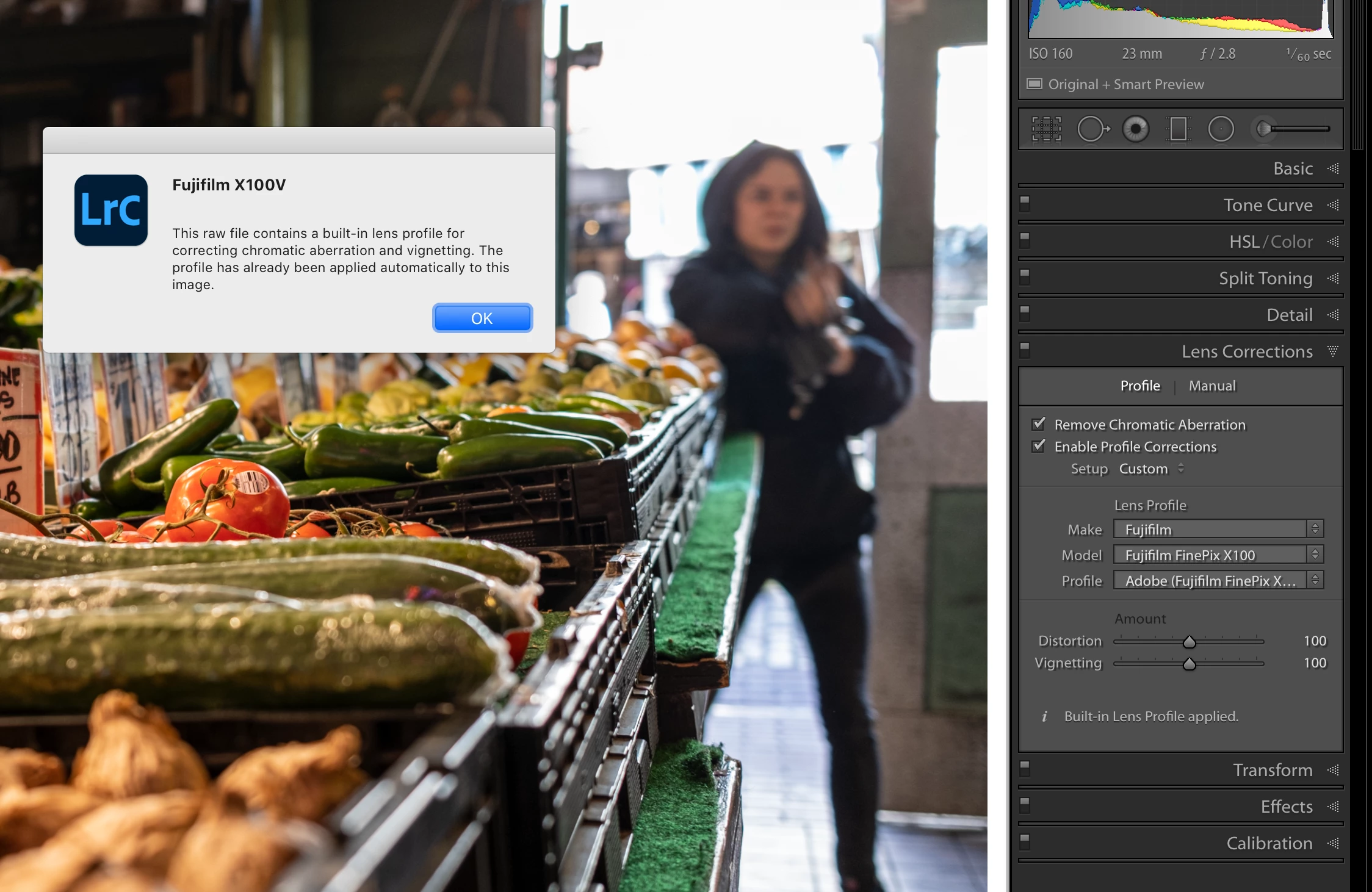Switch to the Manual tab

(x=1211, y=386)
